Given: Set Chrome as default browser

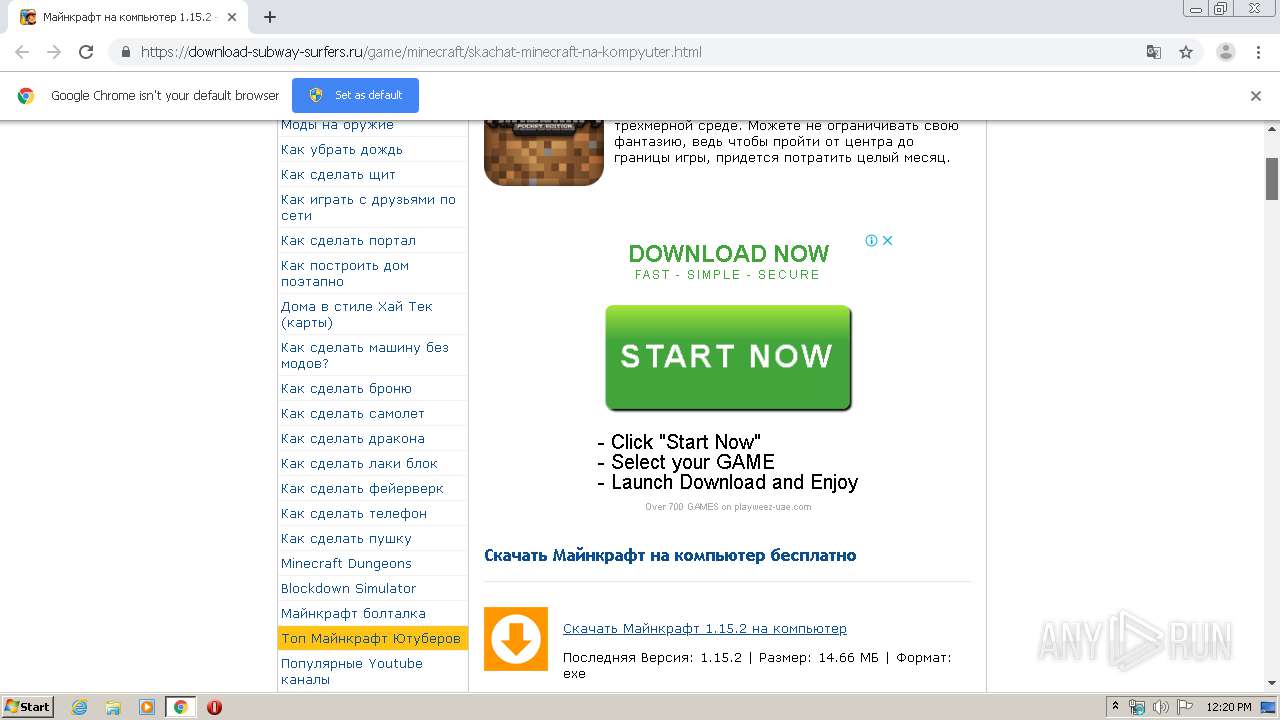Looking at the screenshot, I should tap(355, 95).
